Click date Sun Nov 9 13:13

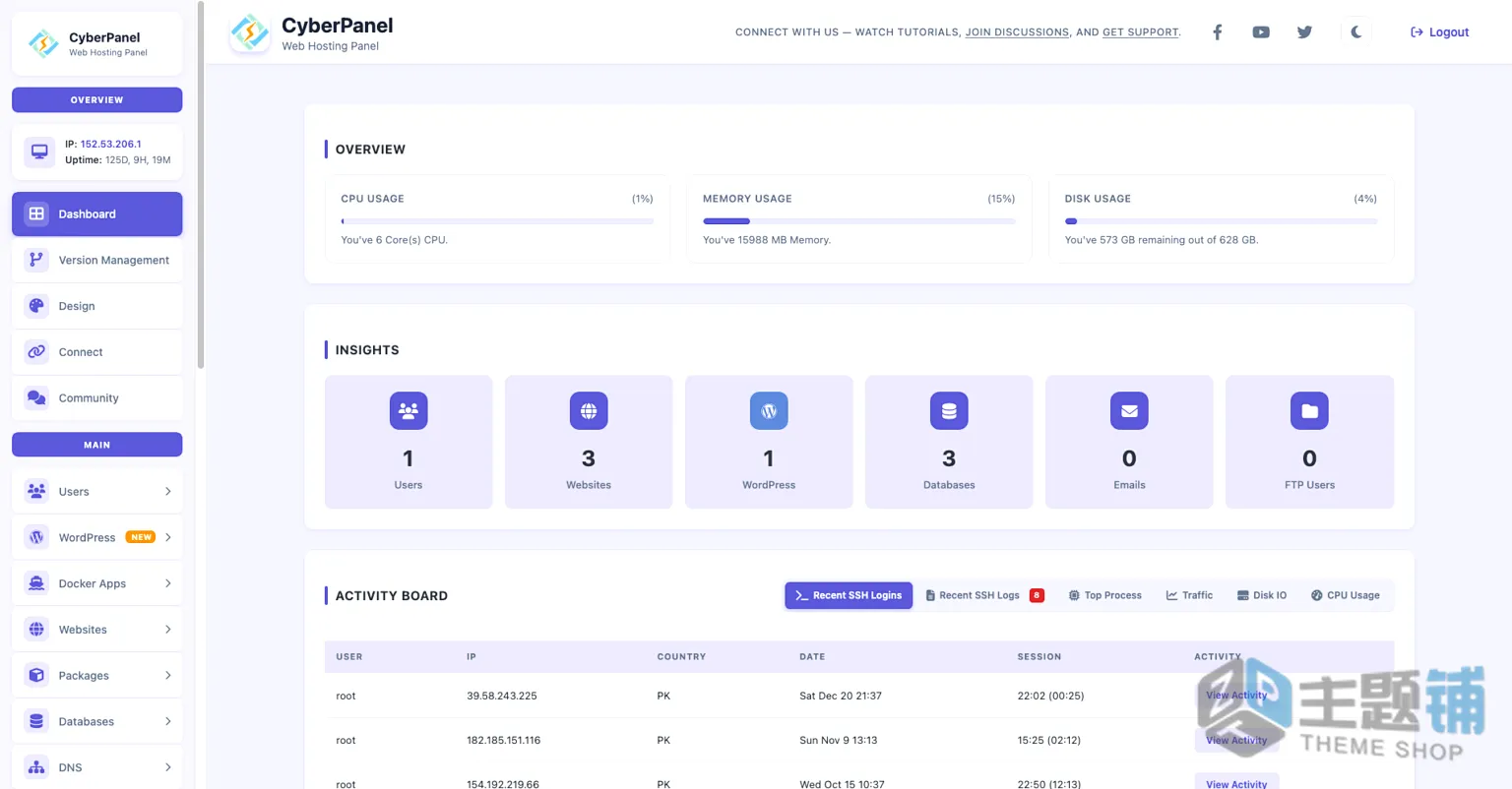tap(839, 740)
